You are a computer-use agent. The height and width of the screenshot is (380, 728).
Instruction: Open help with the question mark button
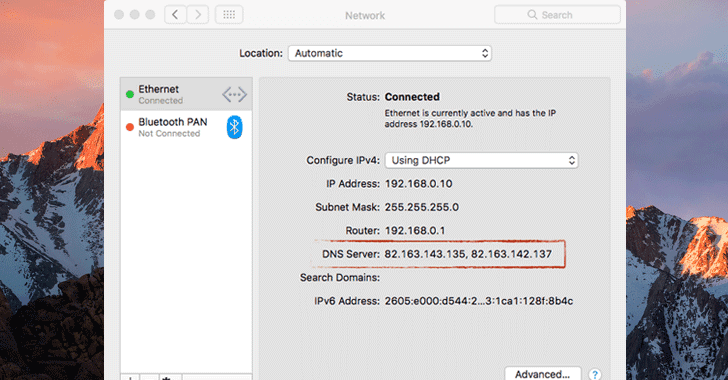(x=595, y=374)
